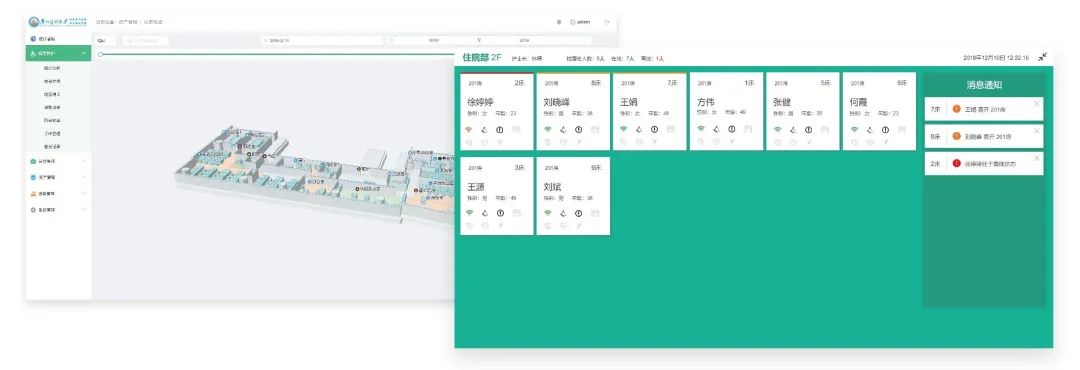Open the admin user account link
This screenshot has height=370, width=1080.
point(580,22)
